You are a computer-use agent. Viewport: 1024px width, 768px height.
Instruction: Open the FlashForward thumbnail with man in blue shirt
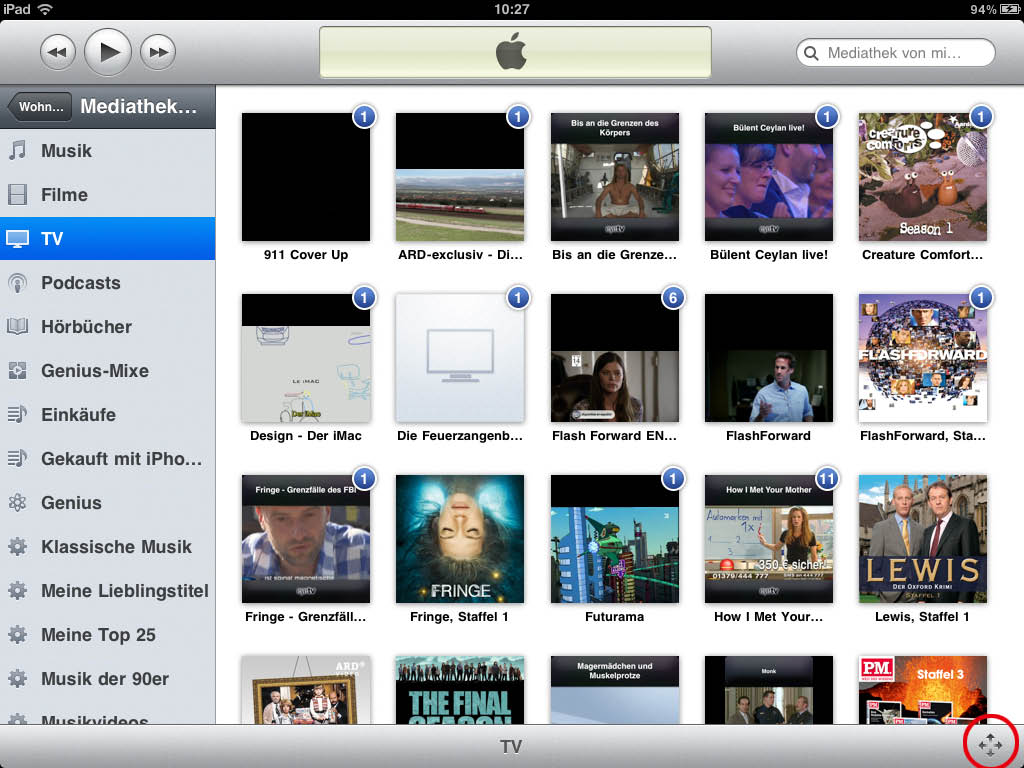(769, 358)
